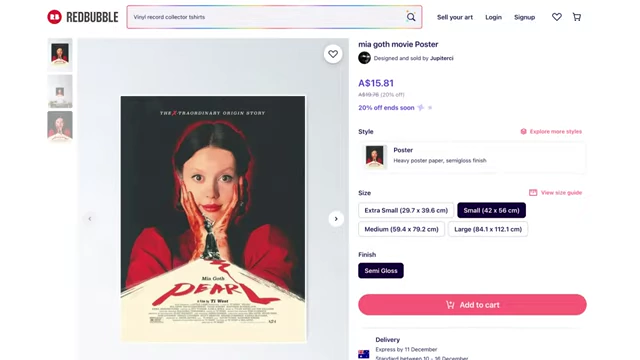Screen dimensions: 640x360
Task: Select second room-mockup thumbnail
Action: (x=60, y=91)
